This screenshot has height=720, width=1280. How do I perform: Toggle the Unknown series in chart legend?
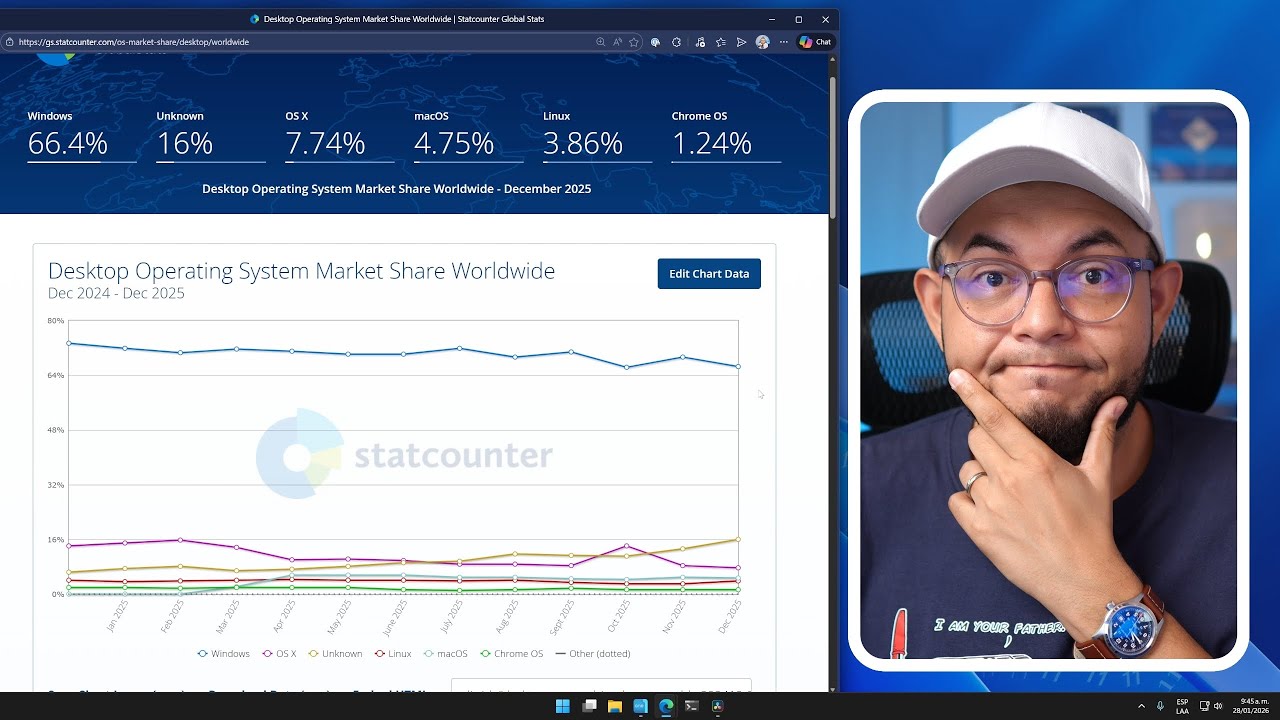[x=335, y=654]
